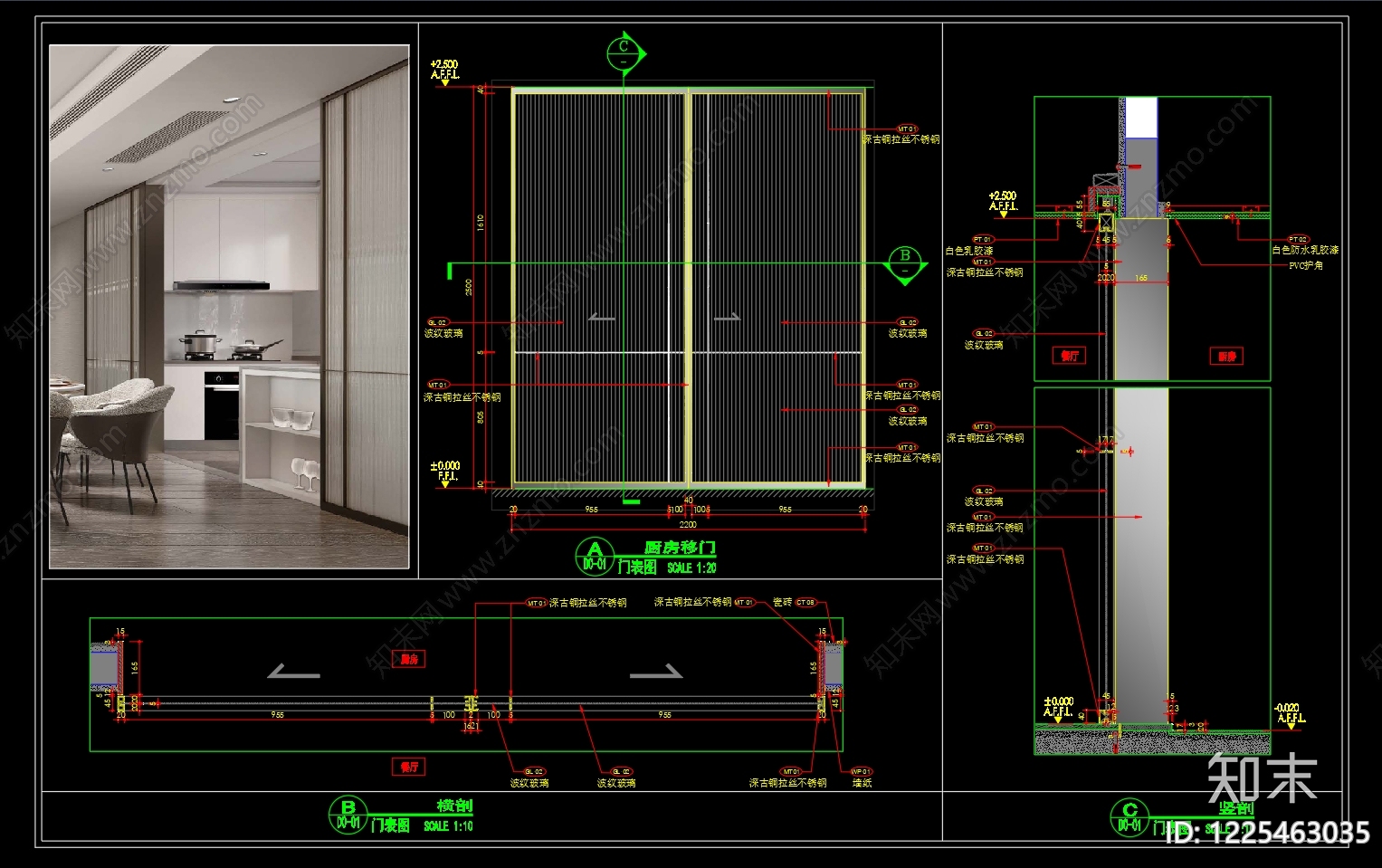This screenshot has width=1382, height=868.
Task: Select the "1610" vertical dimension
Action: (x=481, y=222)
